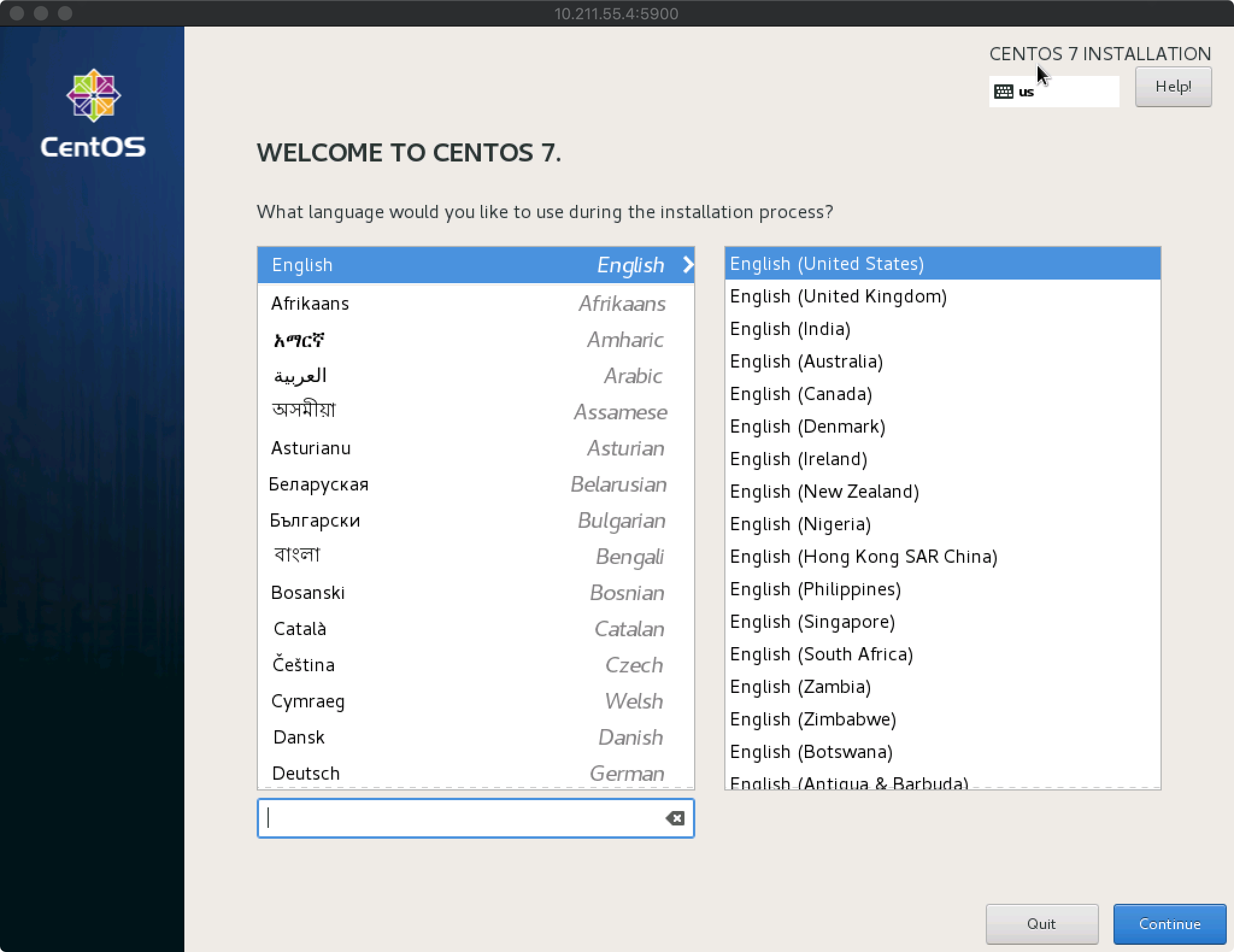
Task: Click the English row chevron arrow
Action: point(687,265)
